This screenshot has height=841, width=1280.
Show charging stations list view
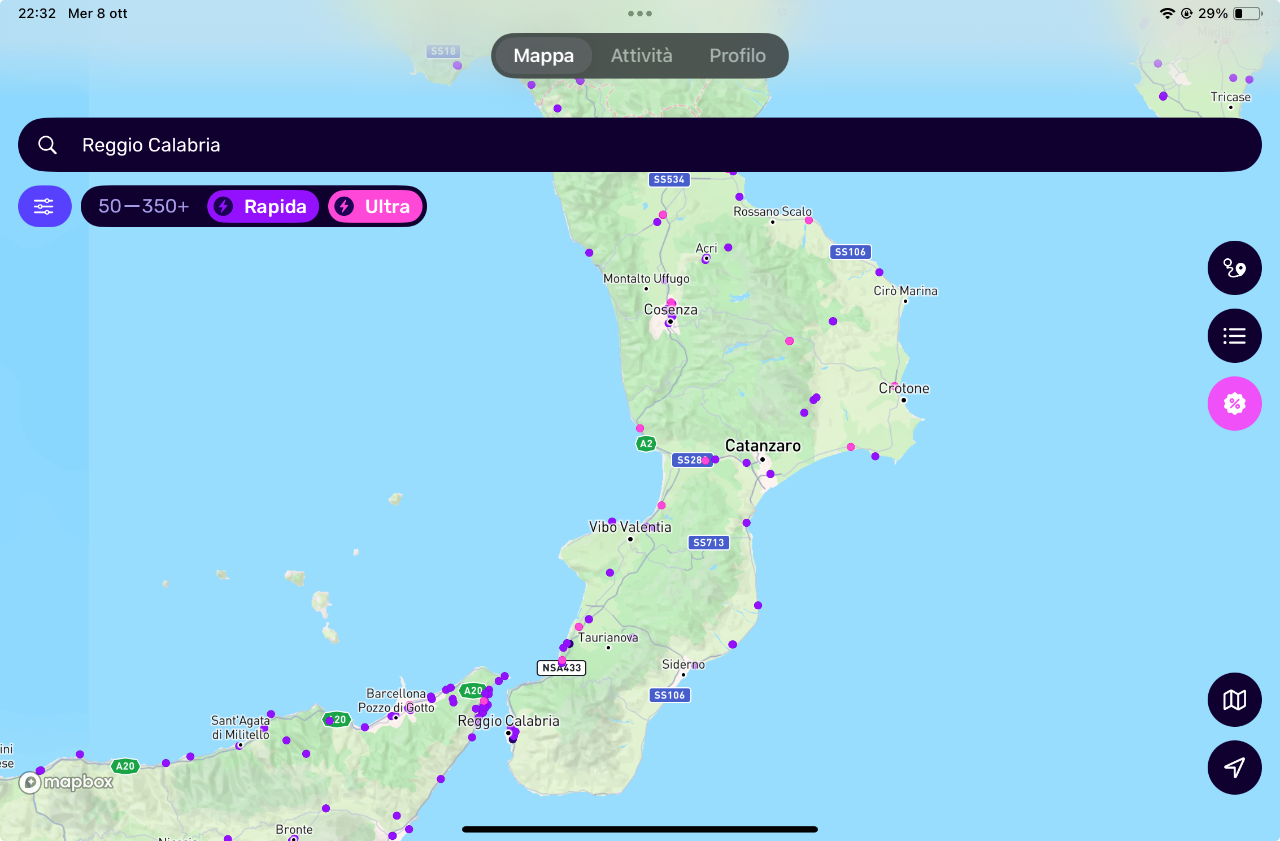tap(1234, 336)
